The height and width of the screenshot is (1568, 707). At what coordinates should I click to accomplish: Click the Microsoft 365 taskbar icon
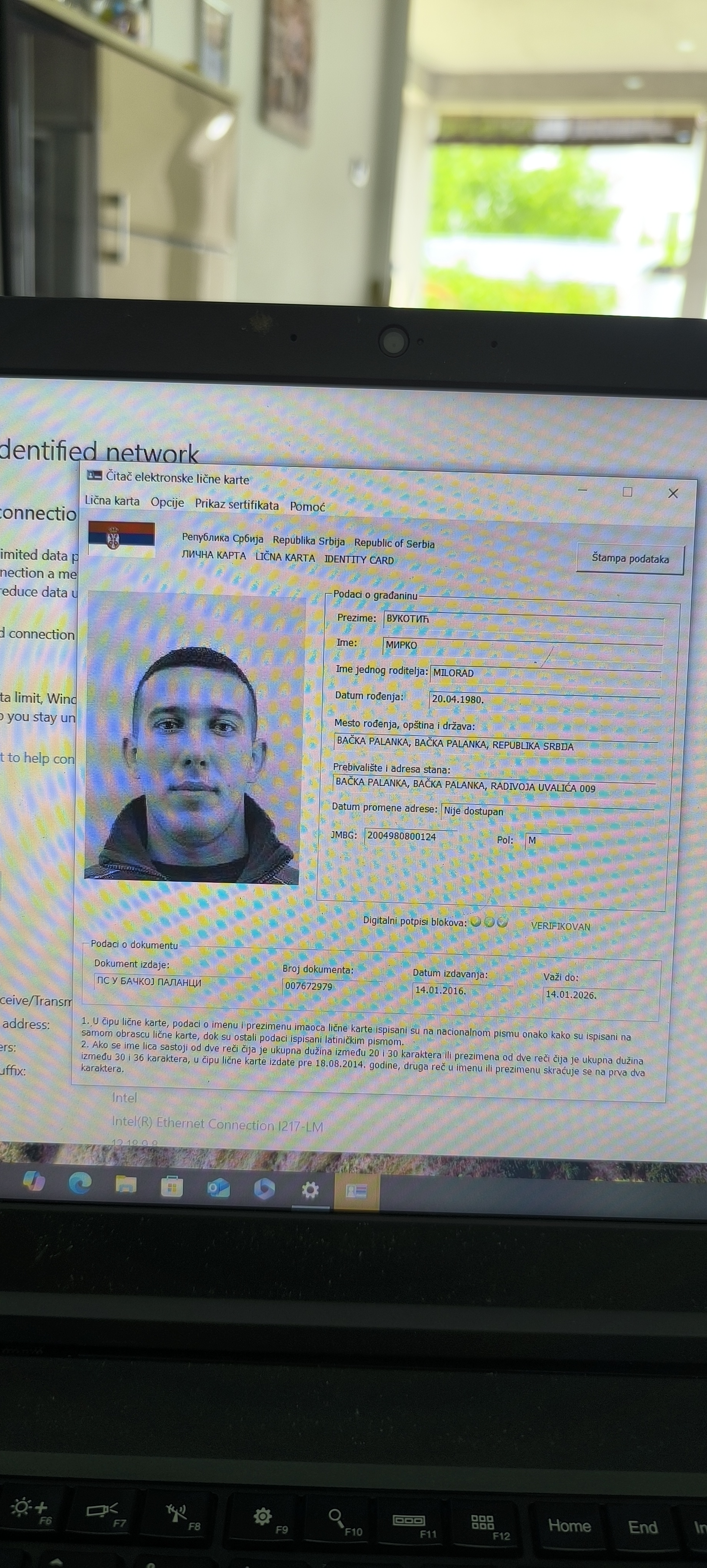[264, 1189]
